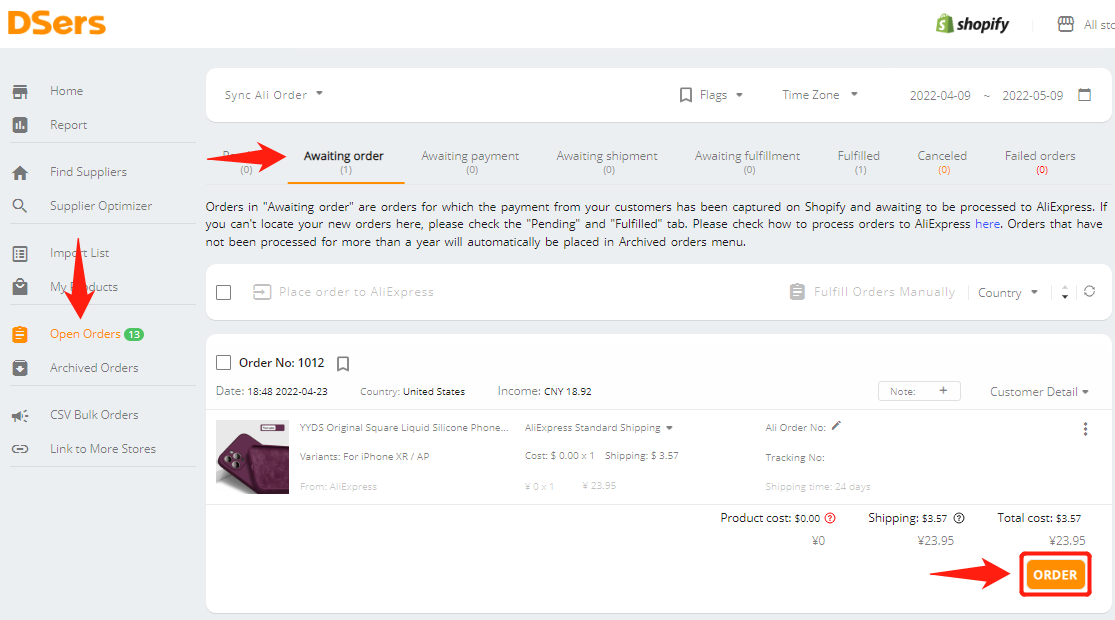1115x620 pixels.
Task: Open the order item three-dot menu
Action: 1085,429
